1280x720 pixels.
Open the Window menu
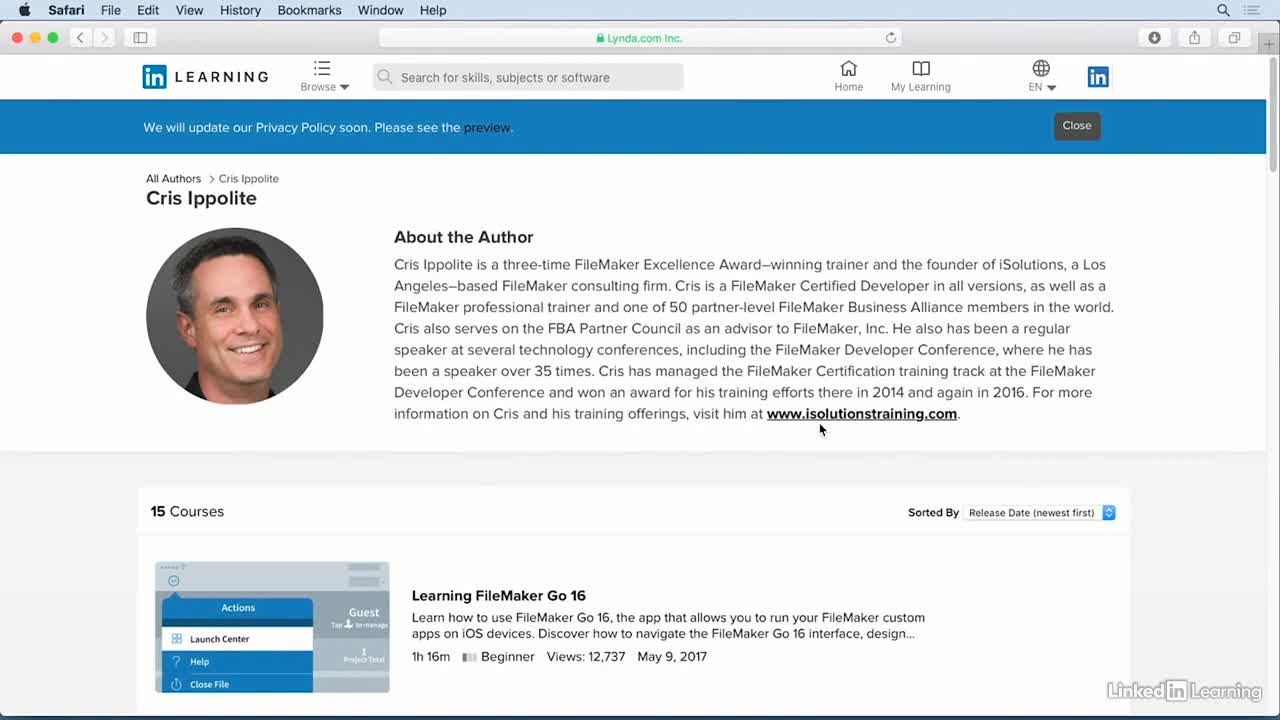coord(380,10)
